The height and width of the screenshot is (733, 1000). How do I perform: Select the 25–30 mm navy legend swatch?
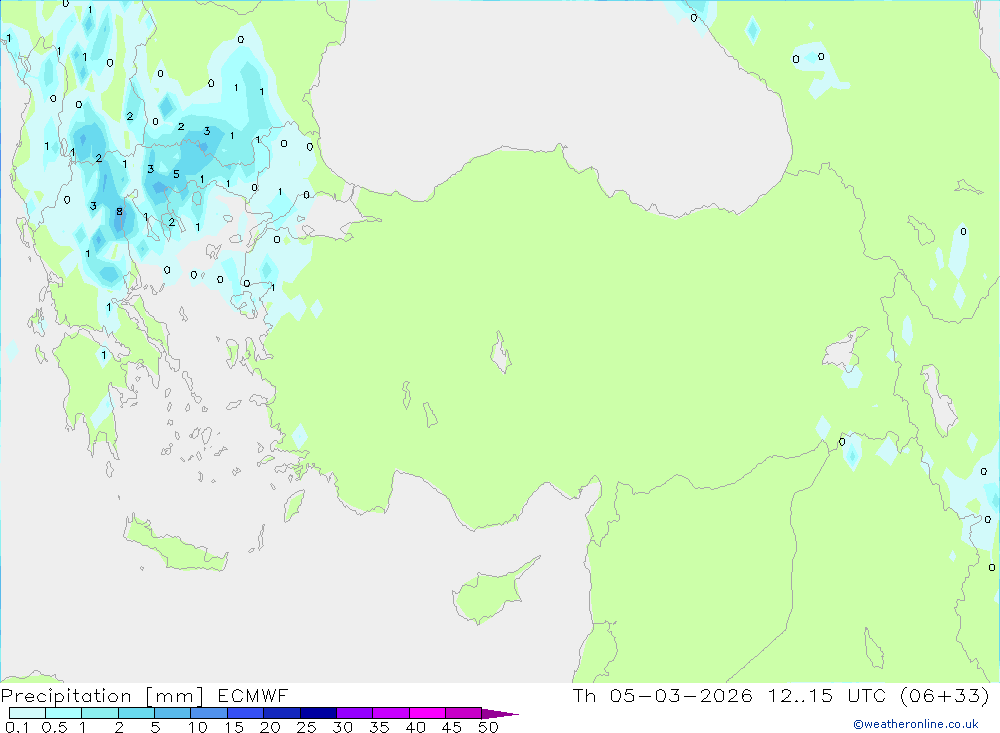pos(318,713)
